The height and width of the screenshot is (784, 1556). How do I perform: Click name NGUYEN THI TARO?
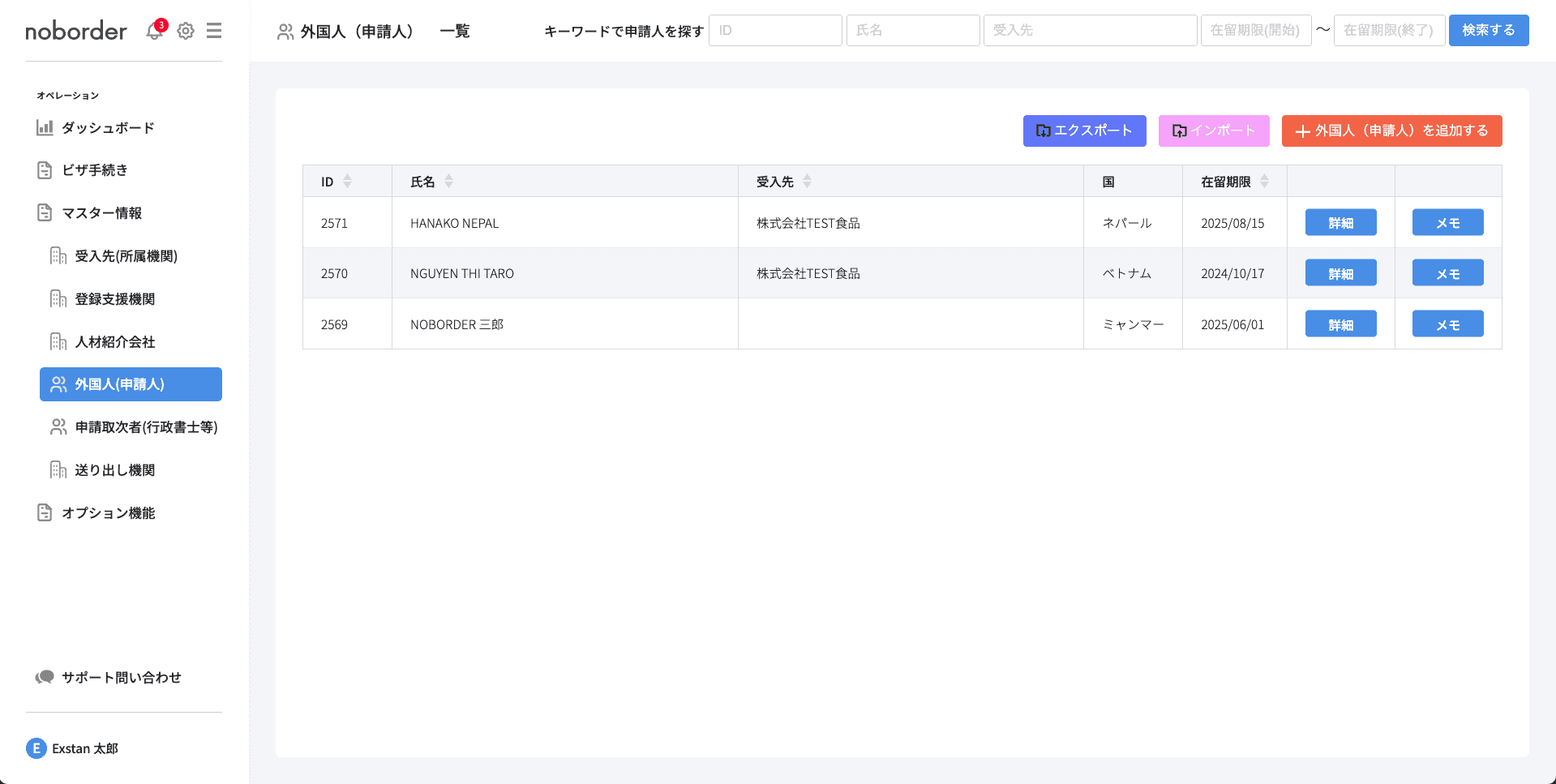tap(462, 273)
